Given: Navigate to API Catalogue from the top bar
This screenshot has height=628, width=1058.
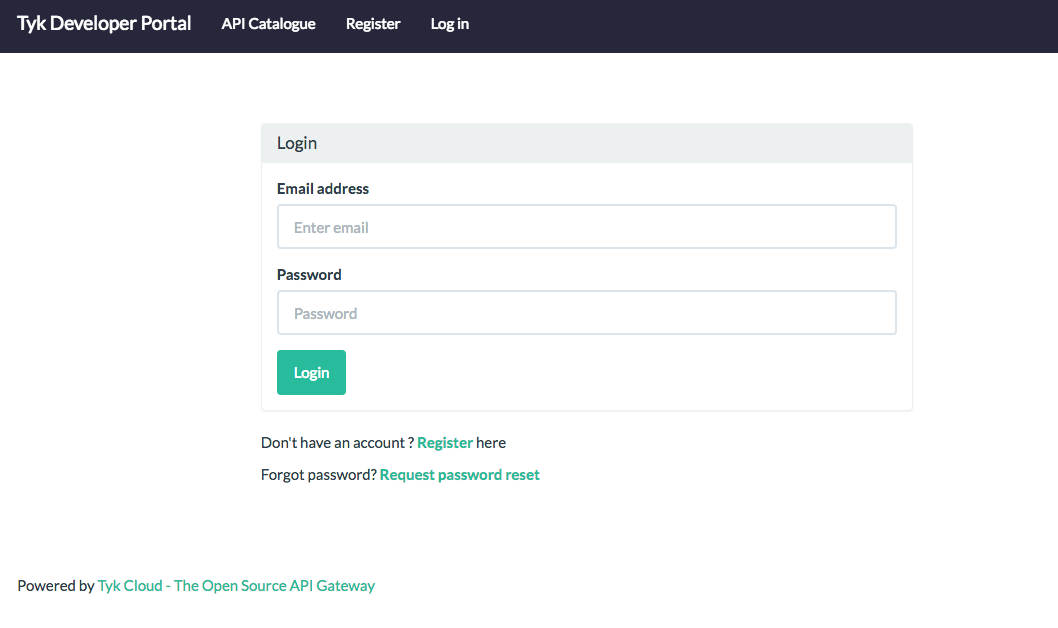Looking at the screenshot, I should point(268,23).
